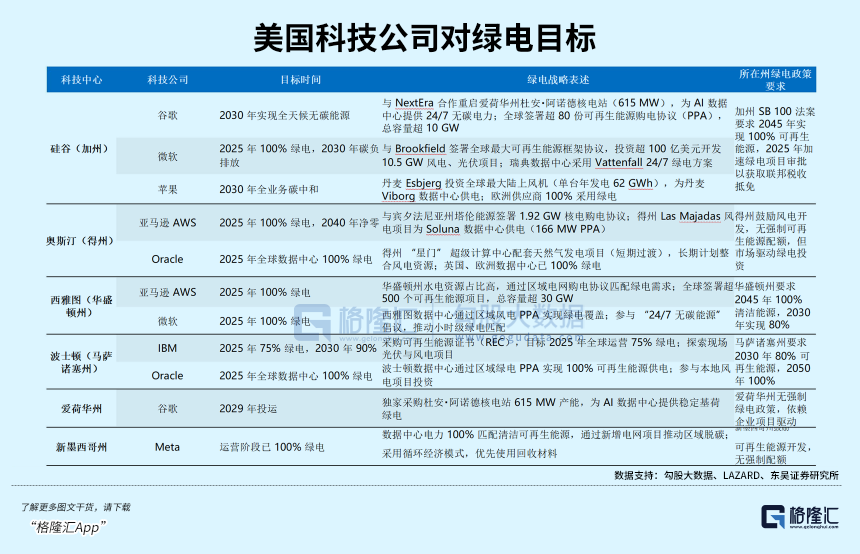
Task: Click the “格隆汇App” label
Action: pos(67,528)
